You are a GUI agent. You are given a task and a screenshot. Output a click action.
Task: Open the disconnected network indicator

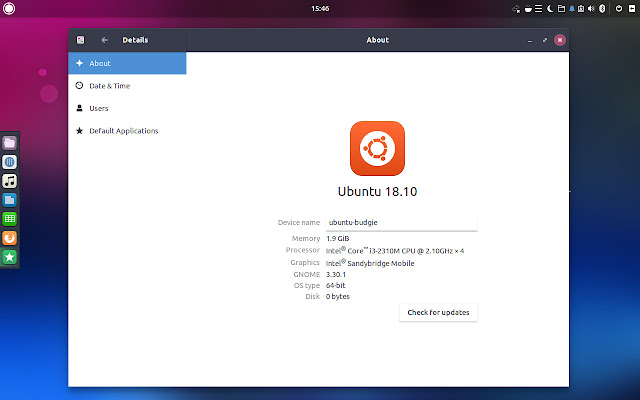516,9
